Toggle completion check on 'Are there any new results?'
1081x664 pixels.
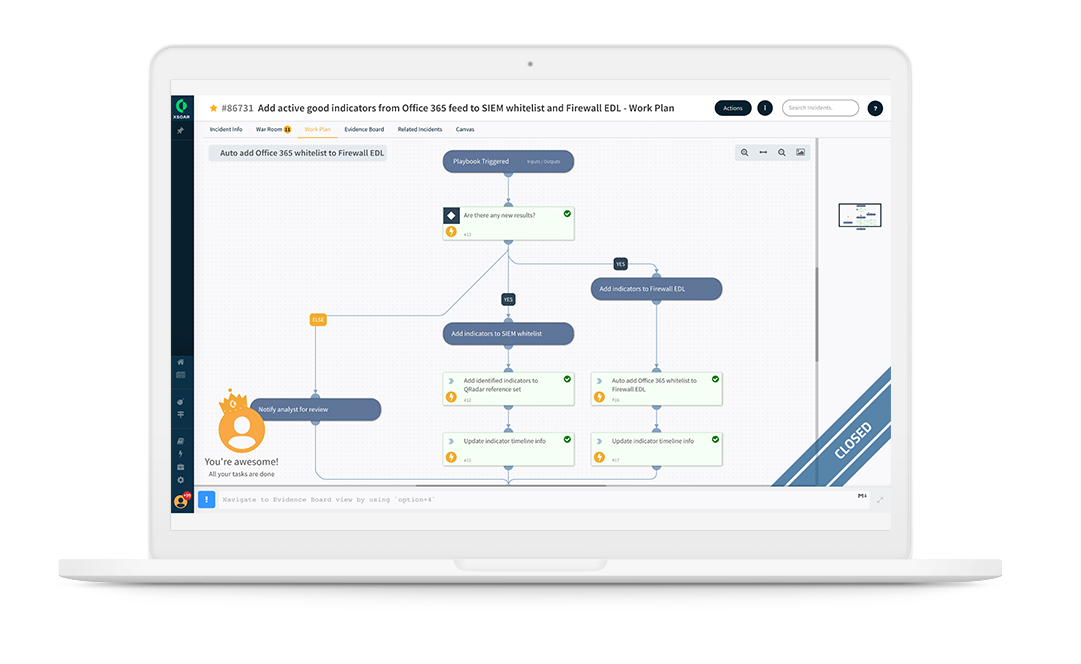pyautogui.click(x=567, y=213)
